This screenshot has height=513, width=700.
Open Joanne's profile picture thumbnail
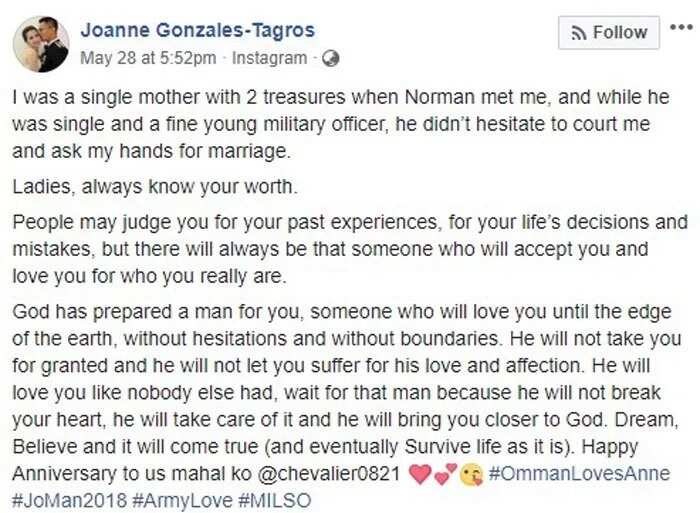[x=41, y=44]
